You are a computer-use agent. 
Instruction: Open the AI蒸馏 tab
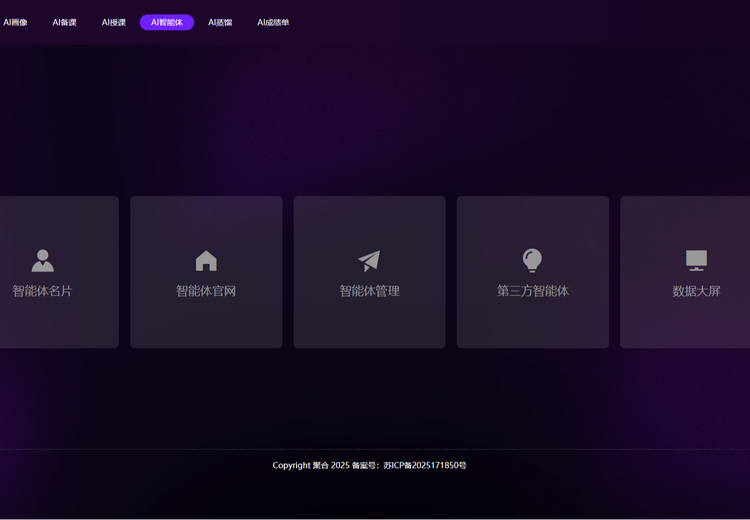(220, 22)
